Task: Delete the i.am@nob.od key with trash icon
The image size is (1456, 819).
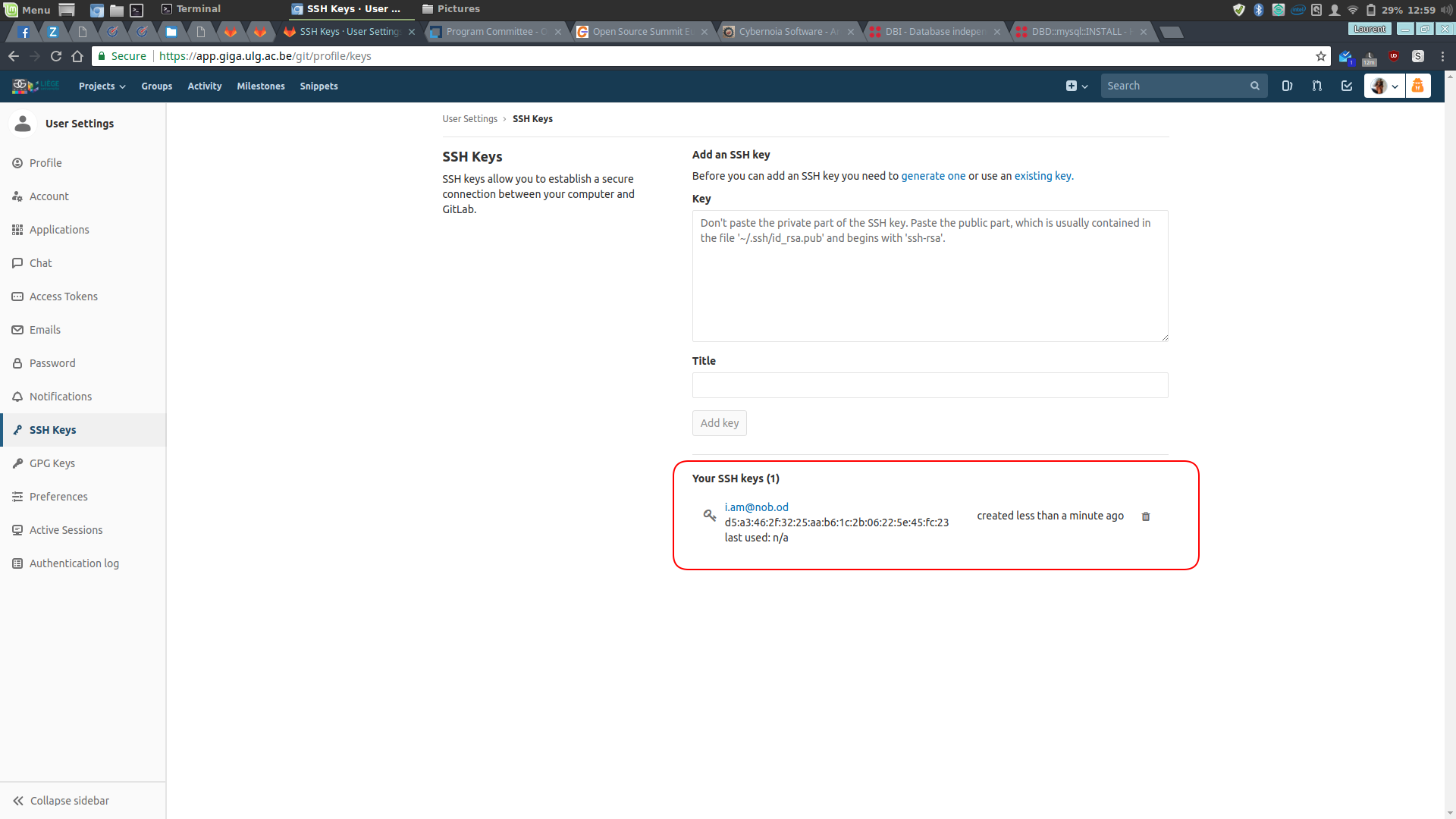Action: tap(1146, 516)
